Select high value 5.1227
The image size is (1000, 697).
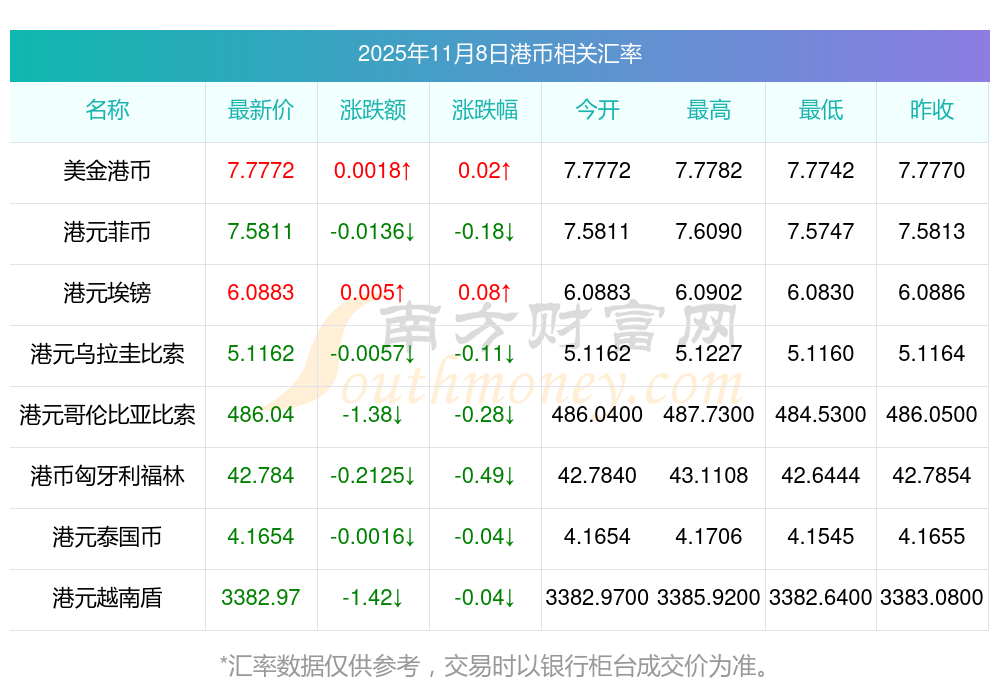click(709, 354)
